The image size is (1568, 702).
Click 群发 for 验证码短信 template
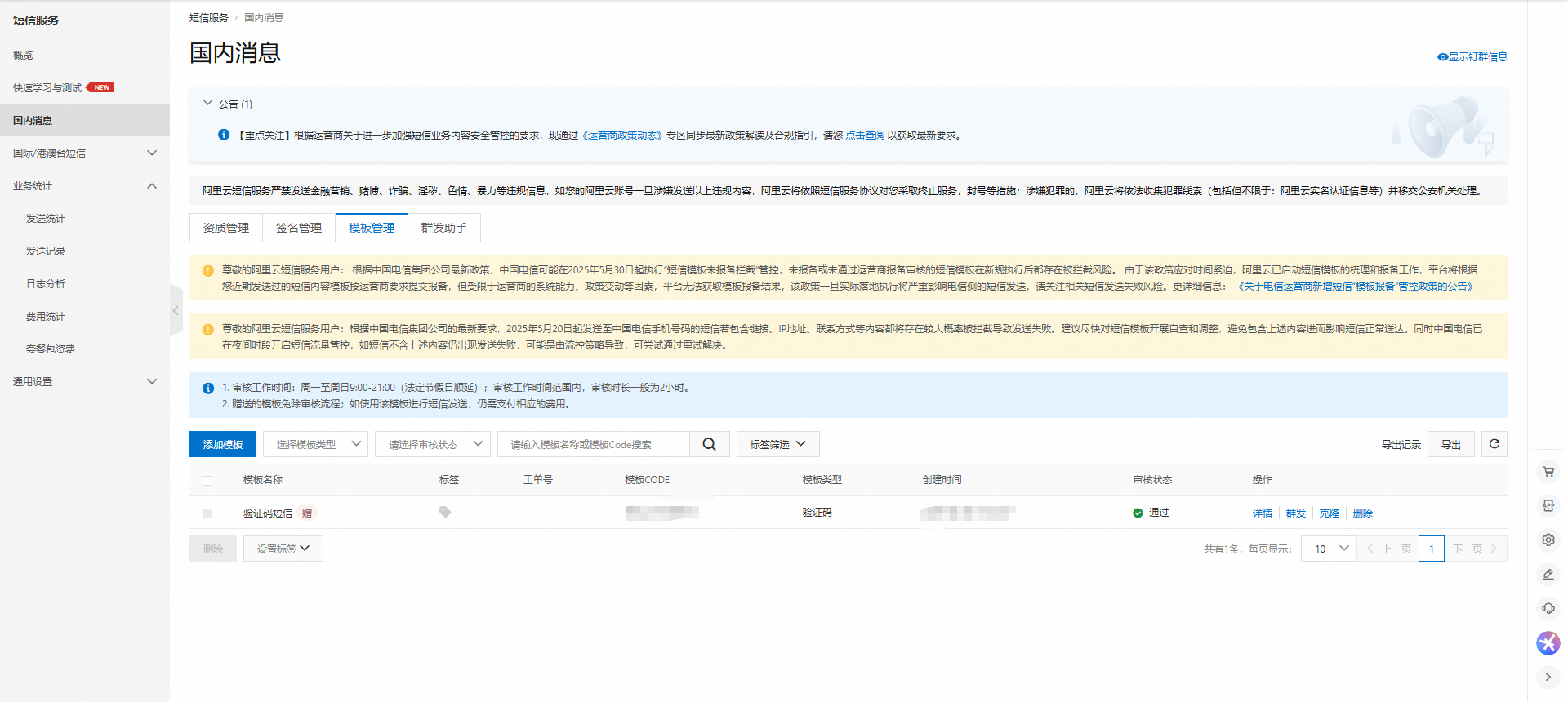1296,513
